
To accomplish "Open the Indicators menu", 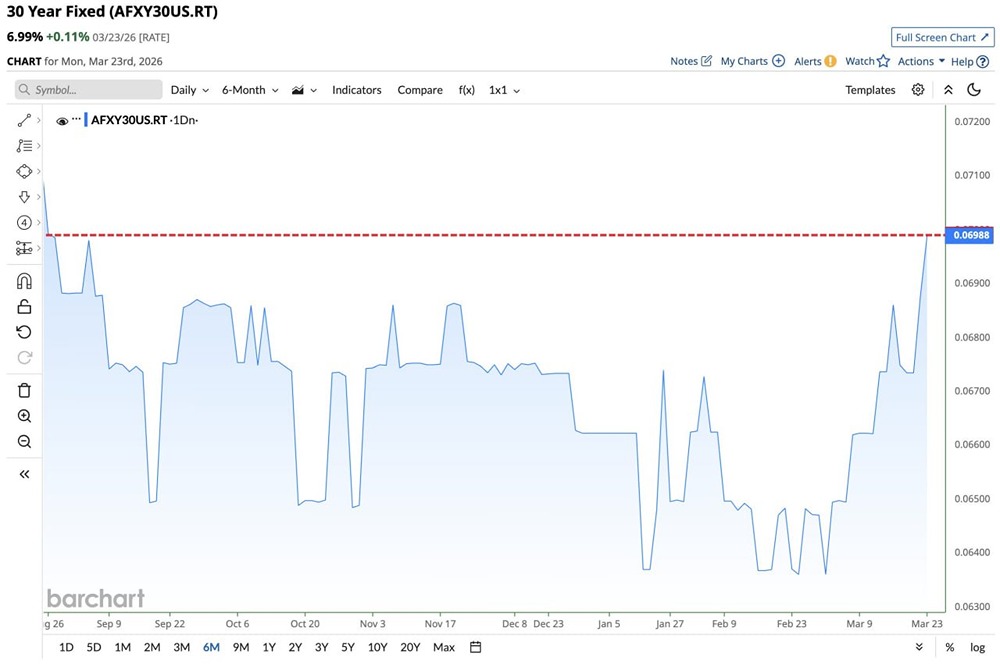I will click(357, 90).
